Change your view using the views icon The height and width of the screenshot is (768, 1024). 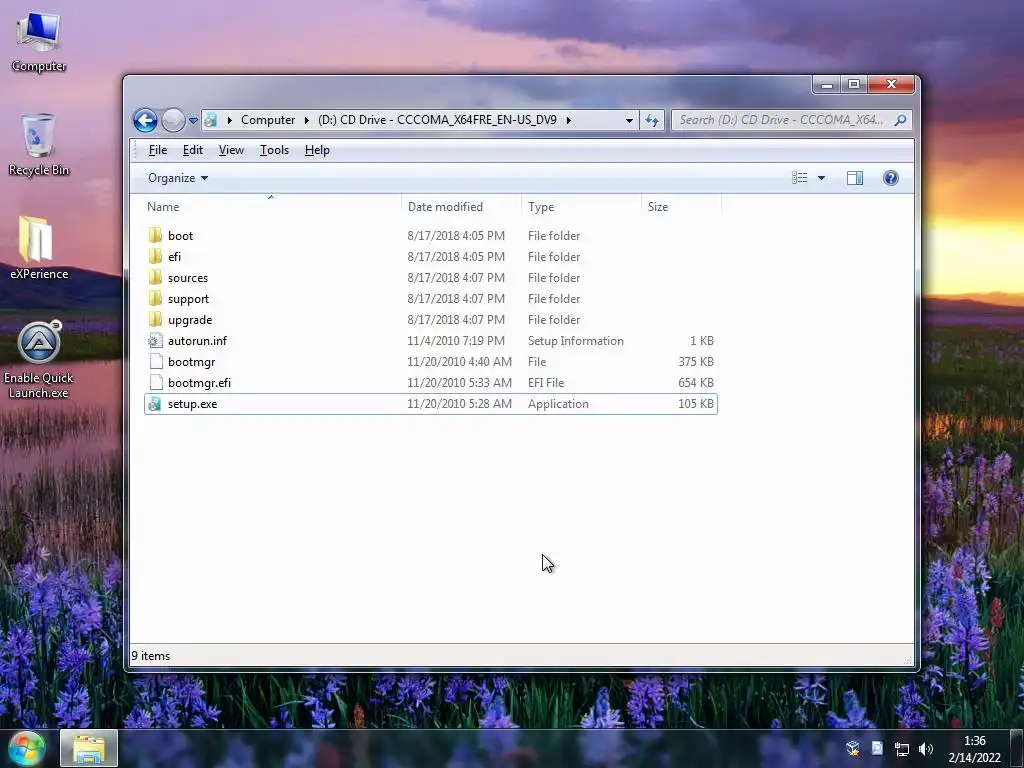click(799, 178)
